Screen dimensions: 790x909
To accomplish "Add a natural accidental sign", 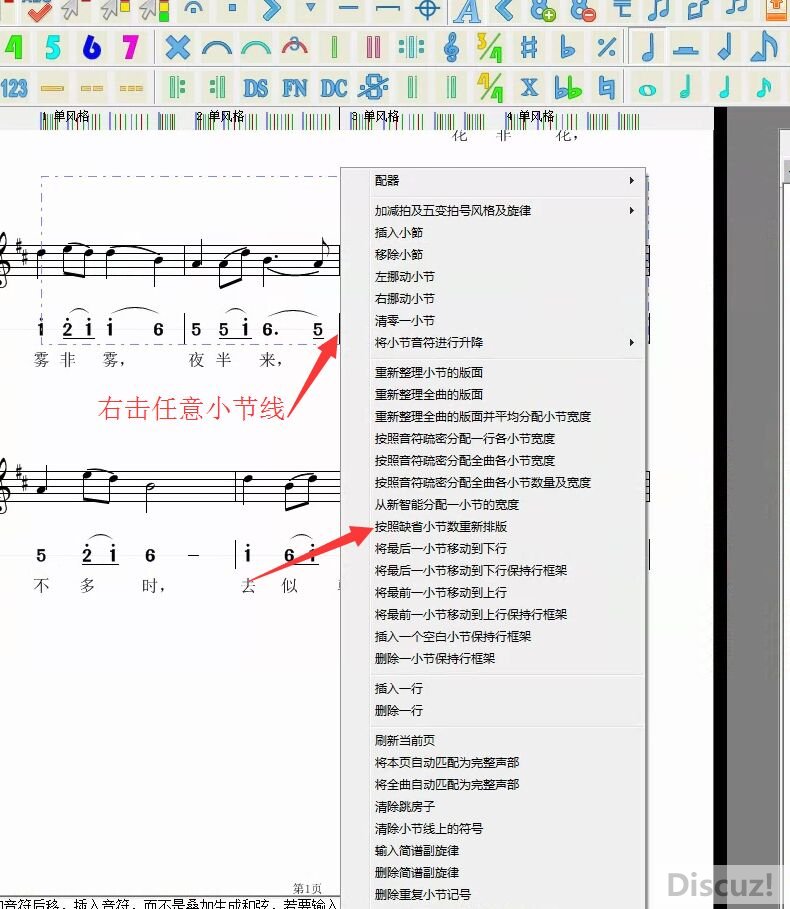I will 606,88.
